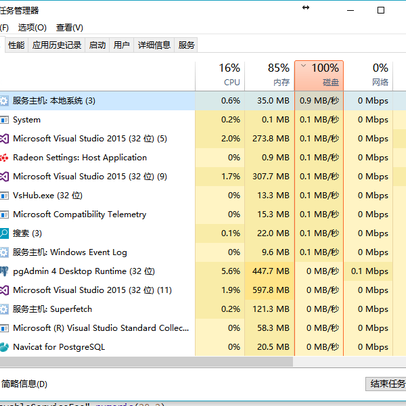Click the 447.7 MB memory cell
This screenshot has height=406, width=406.
[x=270, y=271]
